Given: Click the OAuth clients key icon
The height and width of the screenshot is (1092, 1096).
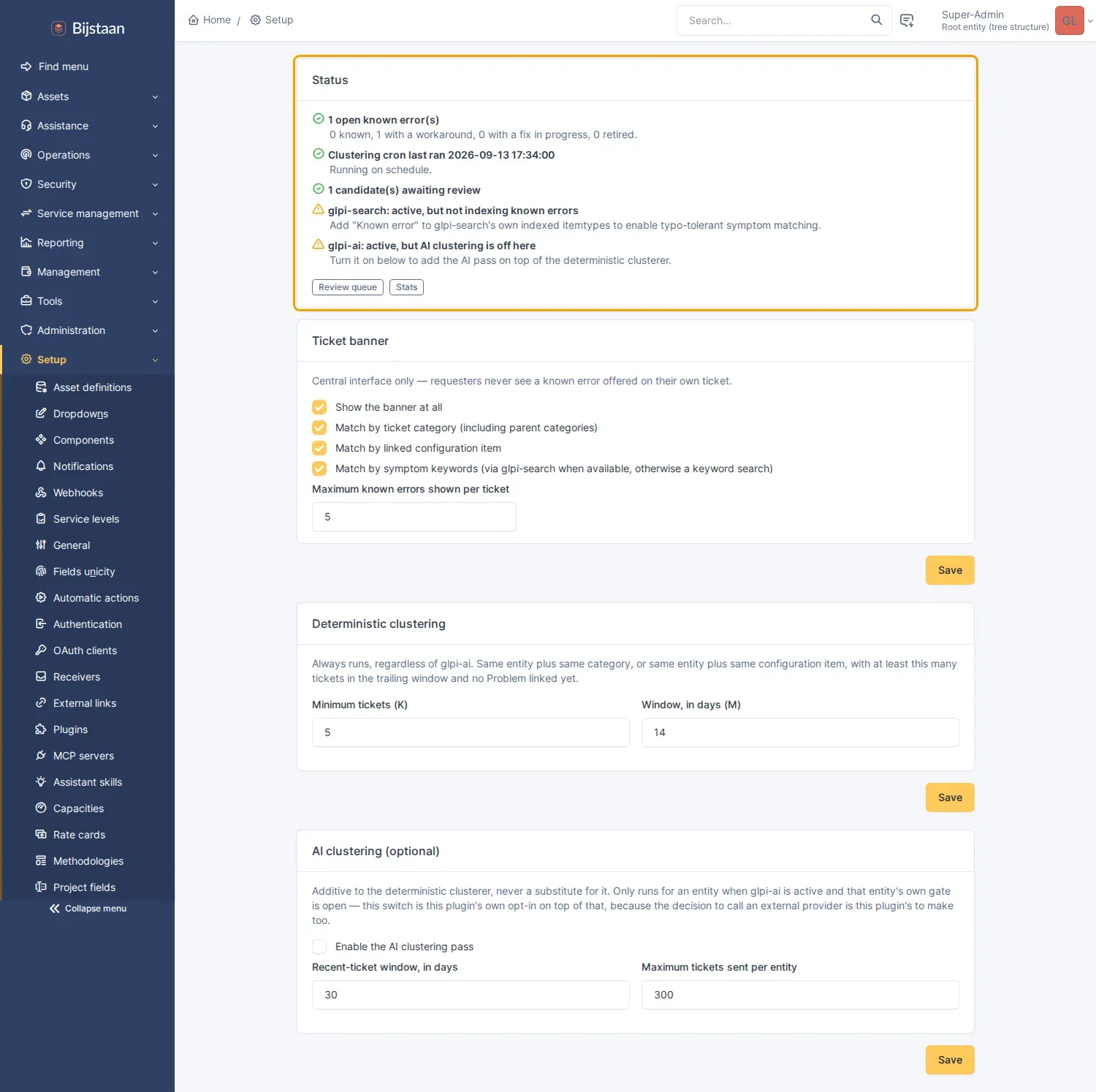Looking at the screenshot, I should [x=41, y=651].
